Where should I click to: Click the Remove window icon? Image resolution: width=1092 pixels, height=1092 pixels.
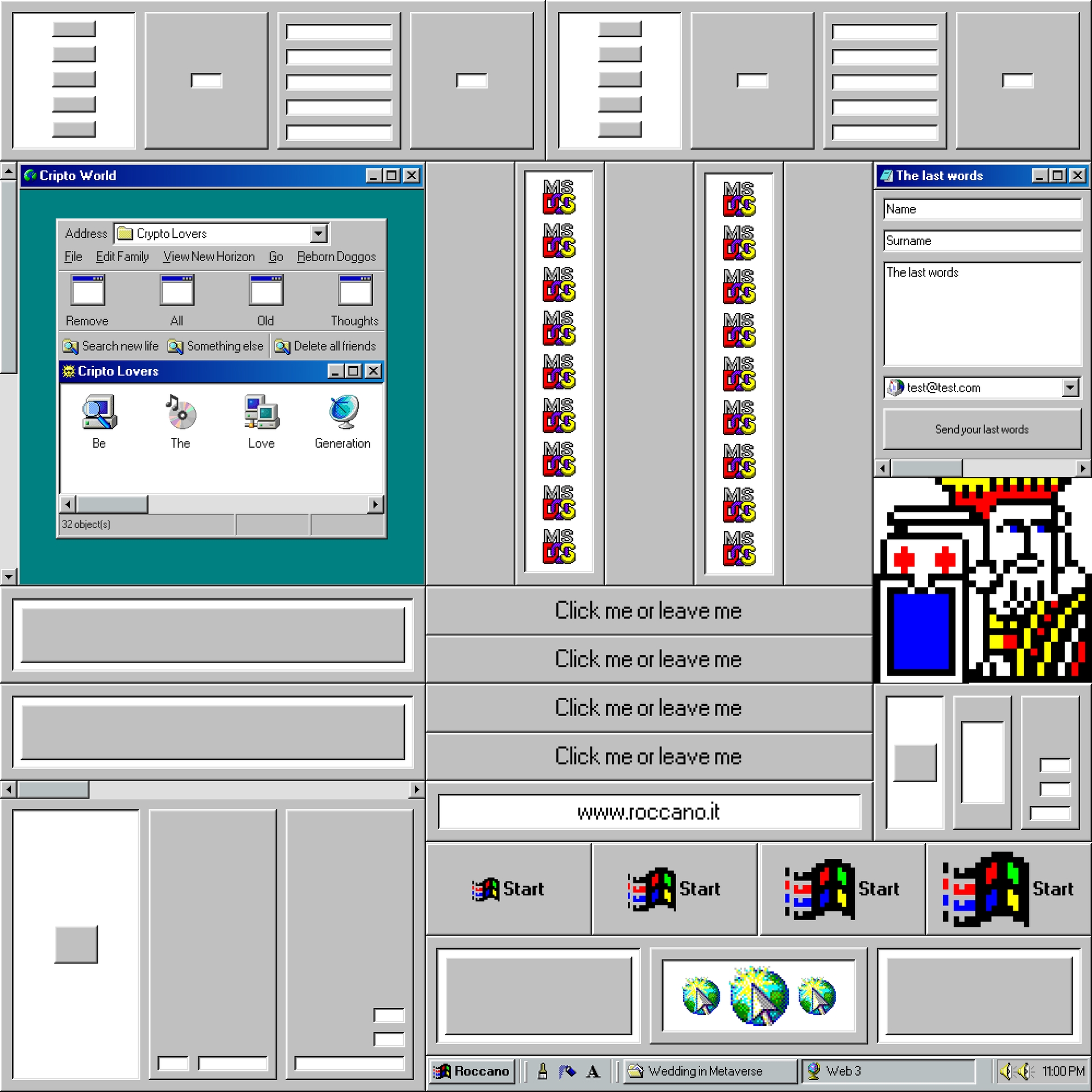click(x=88, y=291)
